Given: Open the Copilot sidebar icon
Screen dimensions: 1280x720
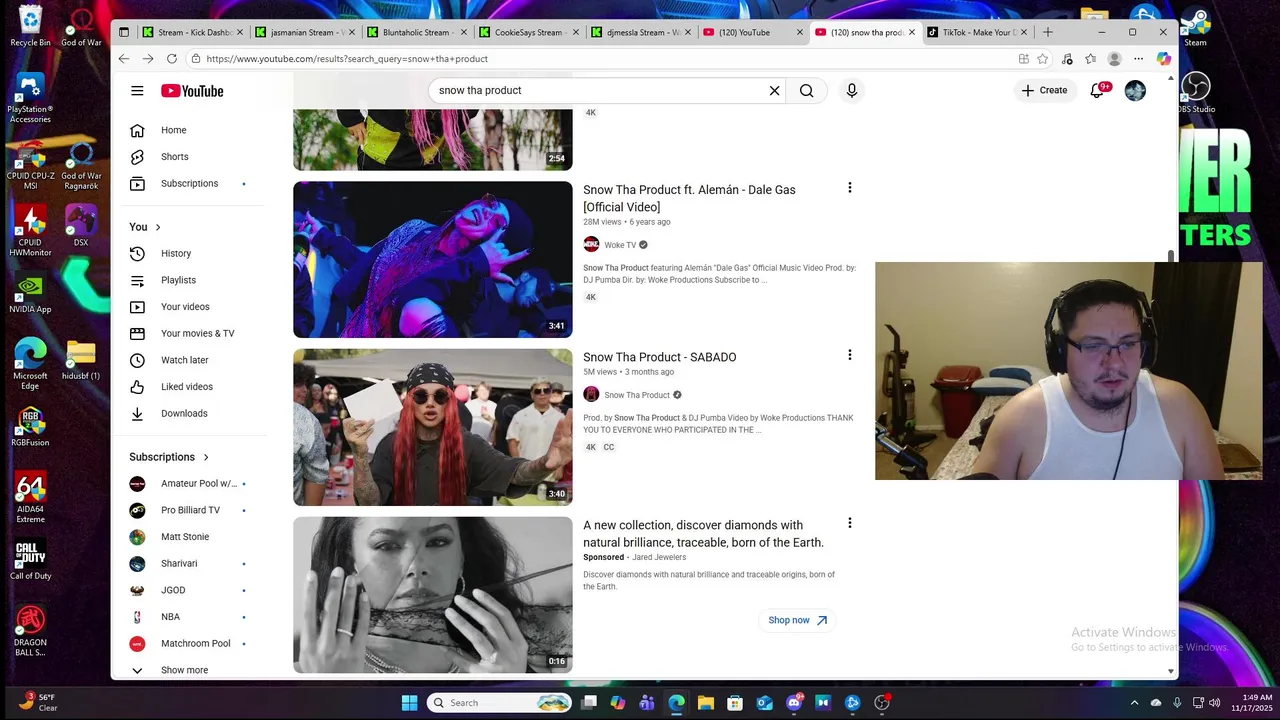Looking at the screenshot, I should pos(1163,59).
